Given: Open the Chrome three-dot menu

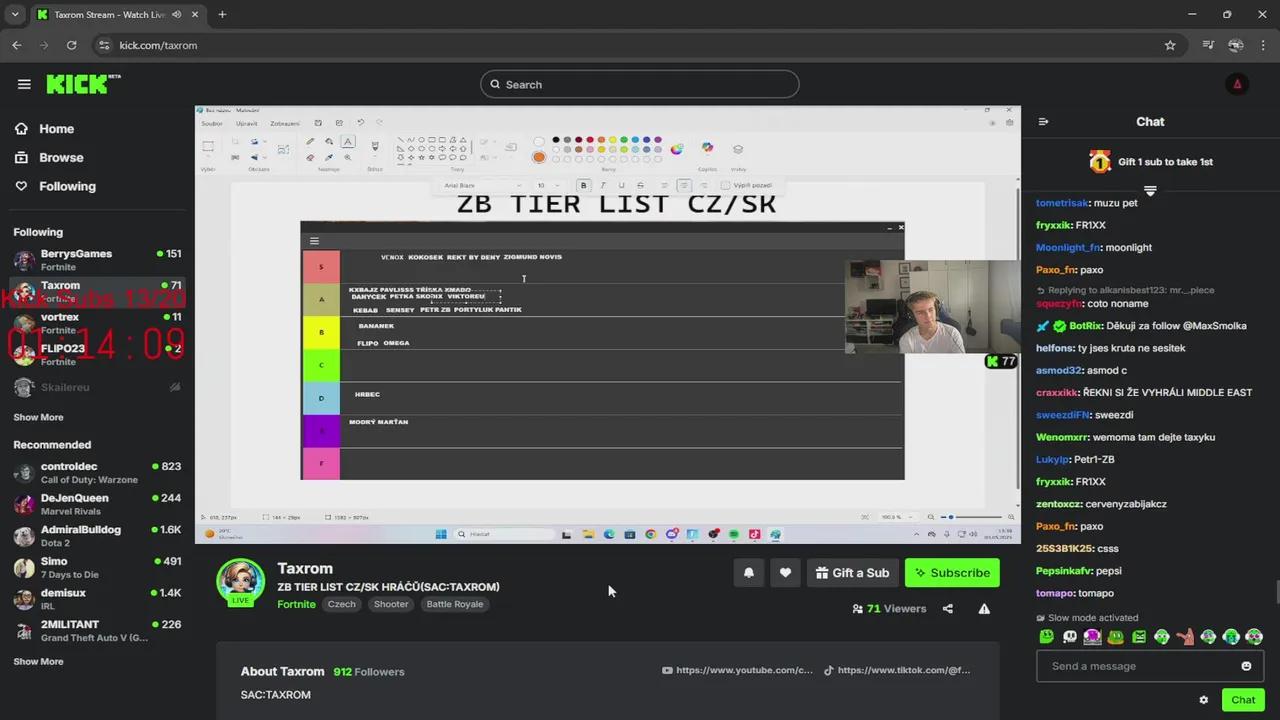Looking at the screenshot, I should (1263, 45).
